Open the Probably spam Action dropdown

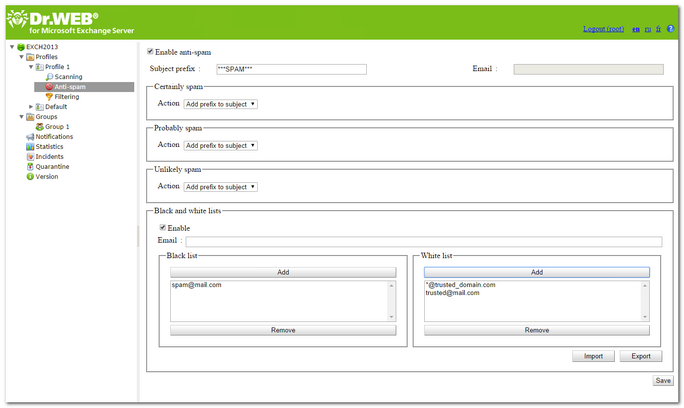point(220,146)
